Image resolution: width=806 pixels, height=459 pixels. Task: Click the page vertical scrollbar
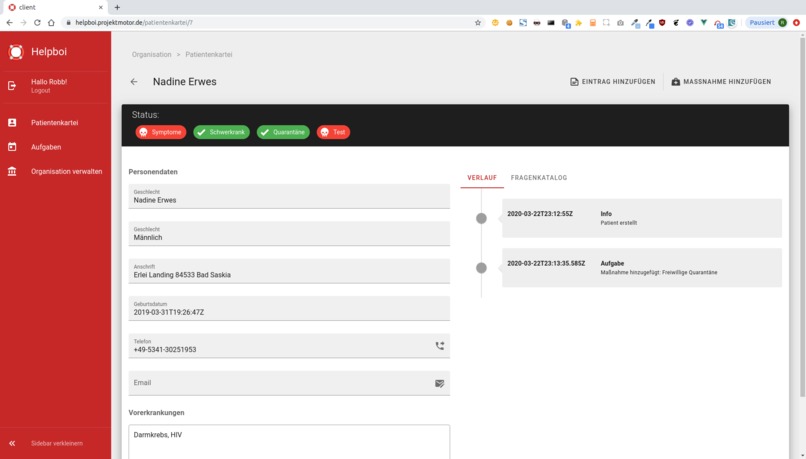[802, 216]
